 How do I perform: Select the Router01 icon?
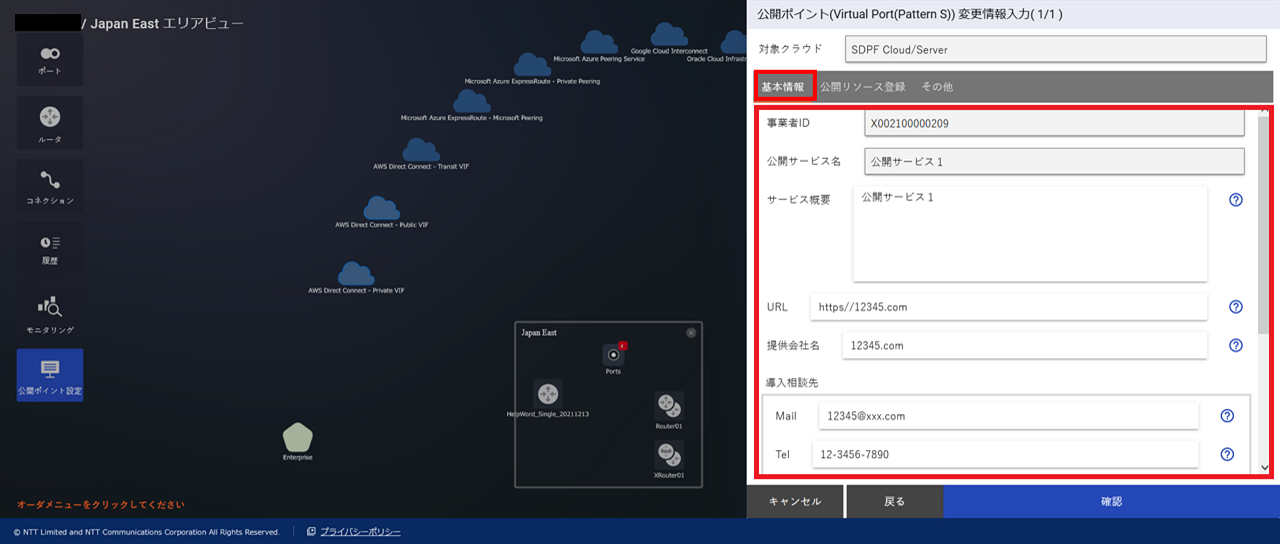(669, 406)
